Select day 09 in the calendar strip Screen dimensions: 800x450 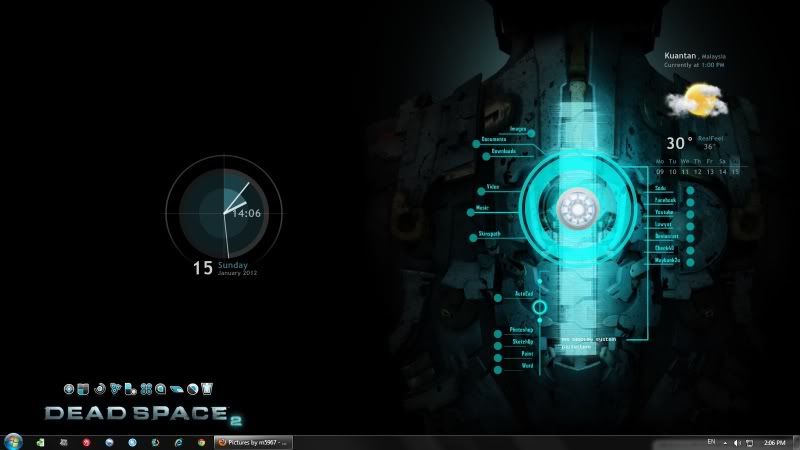(x=660, y=172)
